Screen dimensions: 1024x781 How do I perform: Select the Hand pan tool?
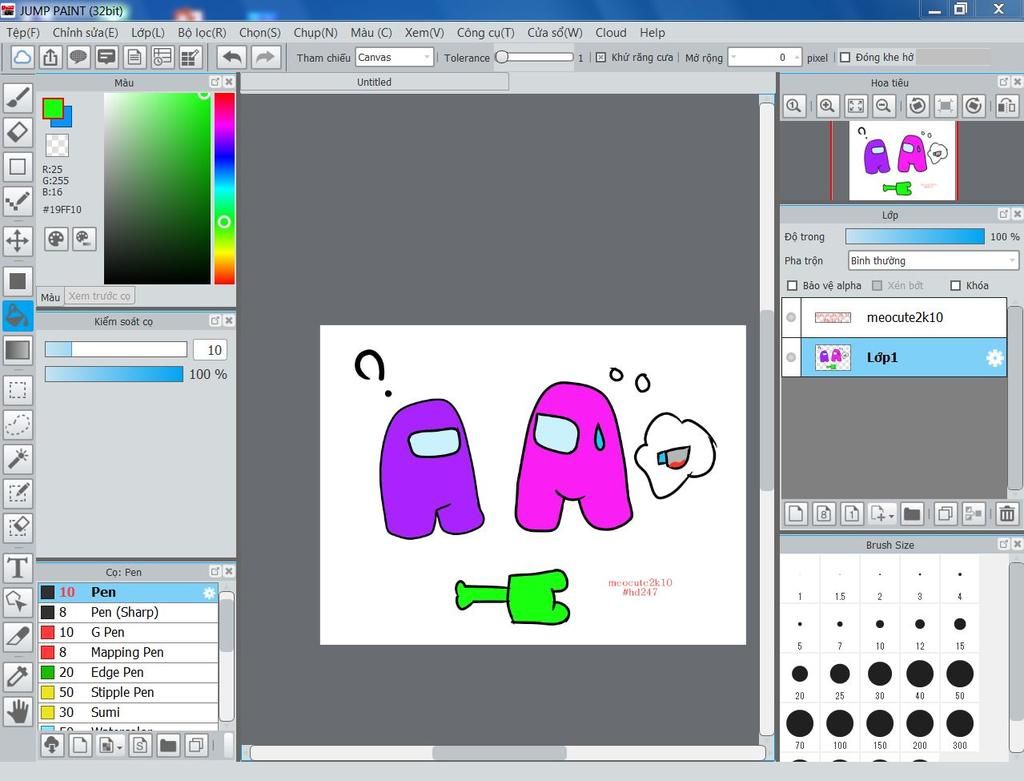(18, 711)
